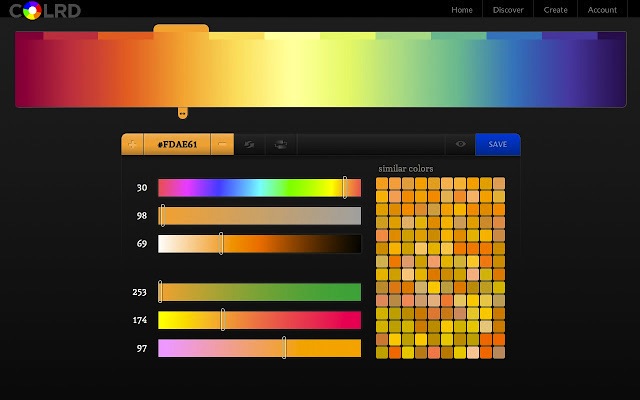Click the reverse gradient arrows icon
The width and height of the screenshot is (640, 400).
tap(249, 144)
